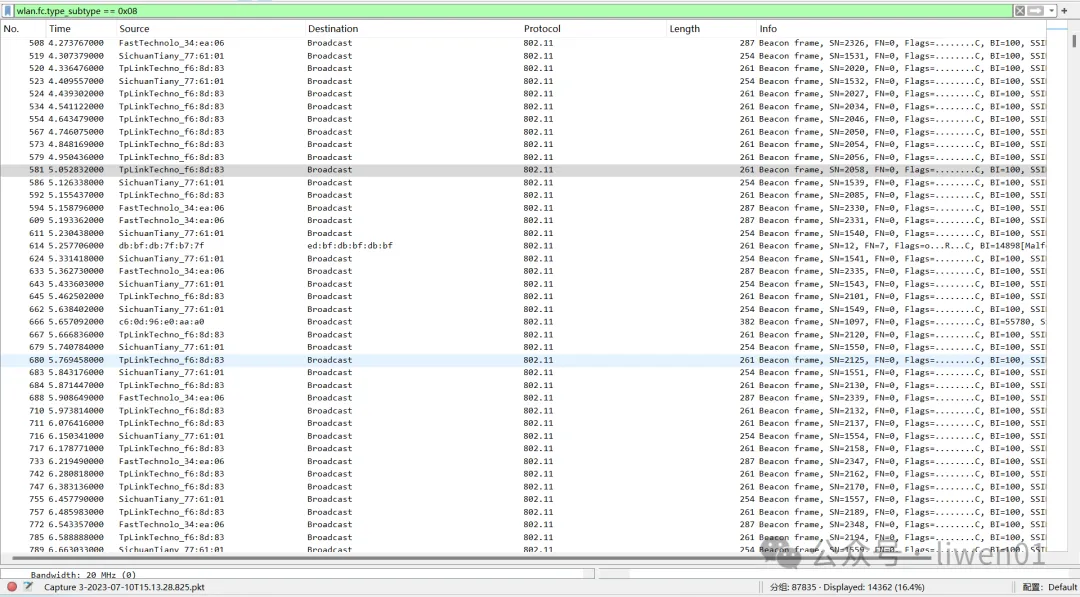
Task: Select packet number 747 row
Action: (x=523, y=486)
